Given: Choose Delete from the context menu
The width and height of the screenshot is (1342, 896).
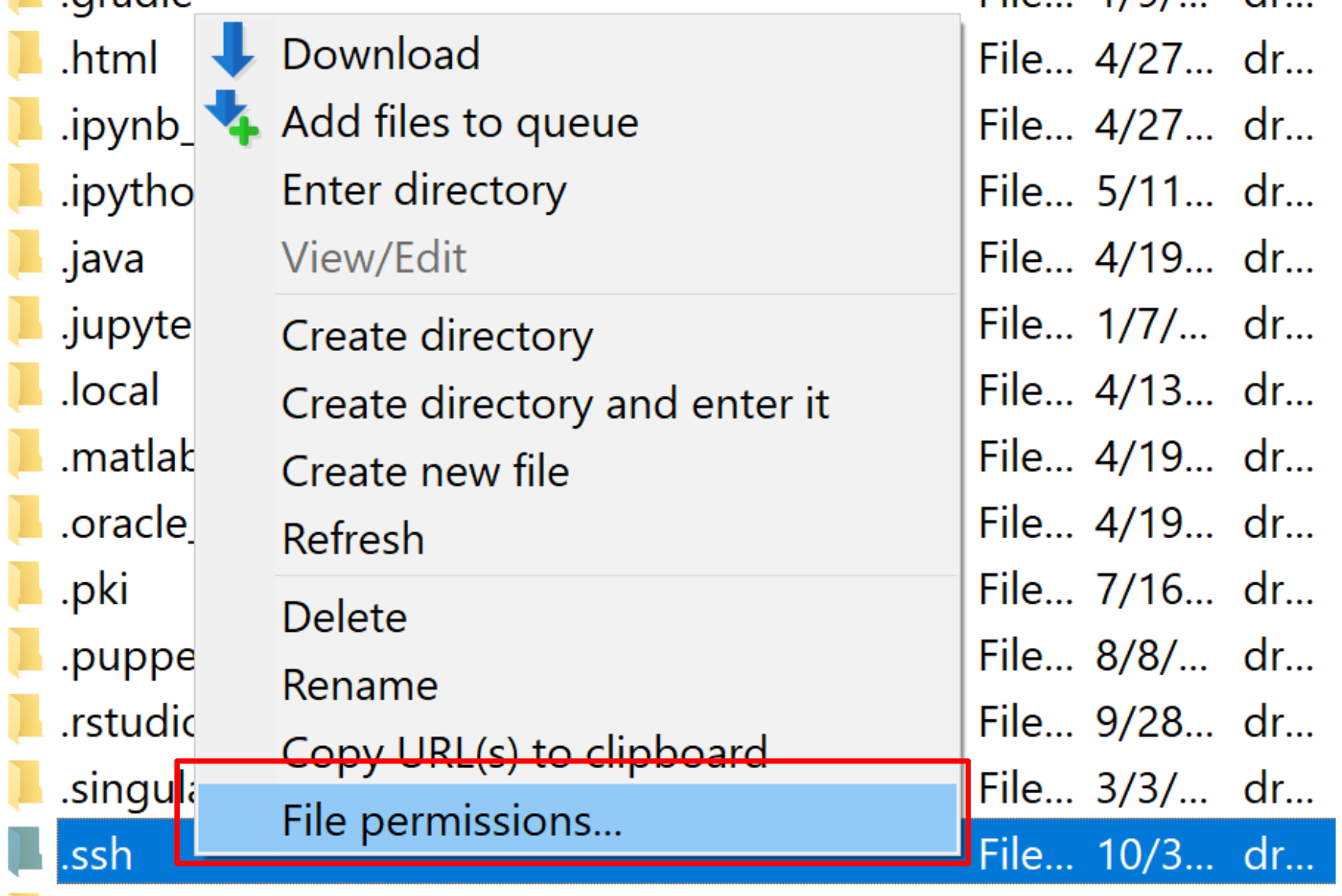Looking at the screenshot, I should point(344,617).
